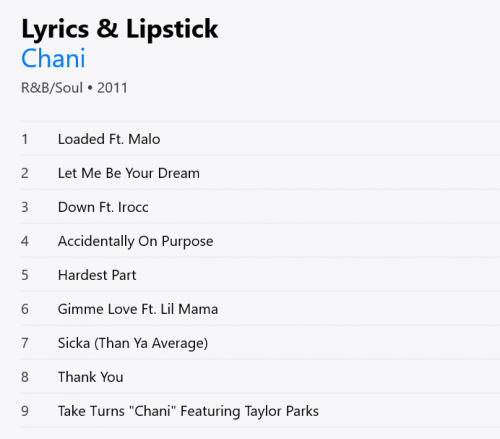Click track number 9
Screen dimensions: 500x439
[x=25, y=411]
